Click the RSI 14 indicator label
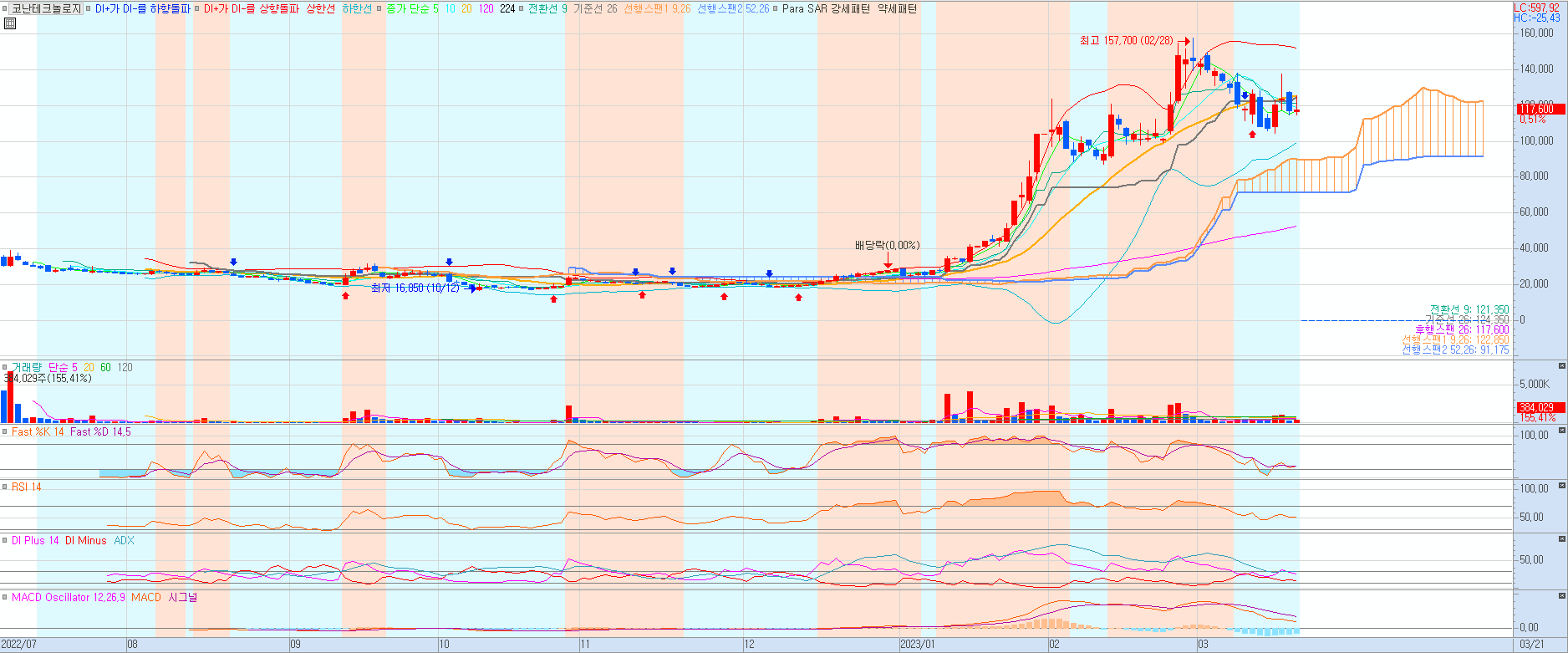Image resolution: width=1568 pixels, height=653 pixels. (x=26, y=487)
